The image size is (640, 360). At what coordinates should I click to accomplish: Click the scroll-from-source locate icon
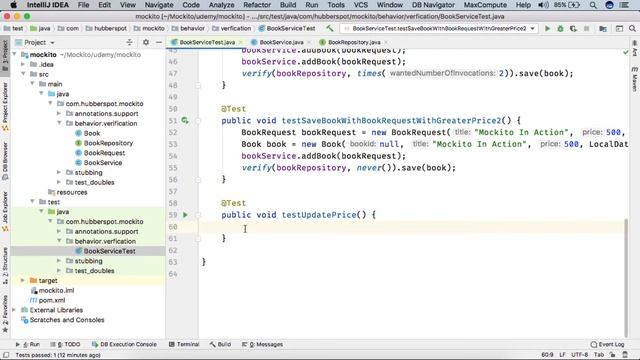click(129, 42)
